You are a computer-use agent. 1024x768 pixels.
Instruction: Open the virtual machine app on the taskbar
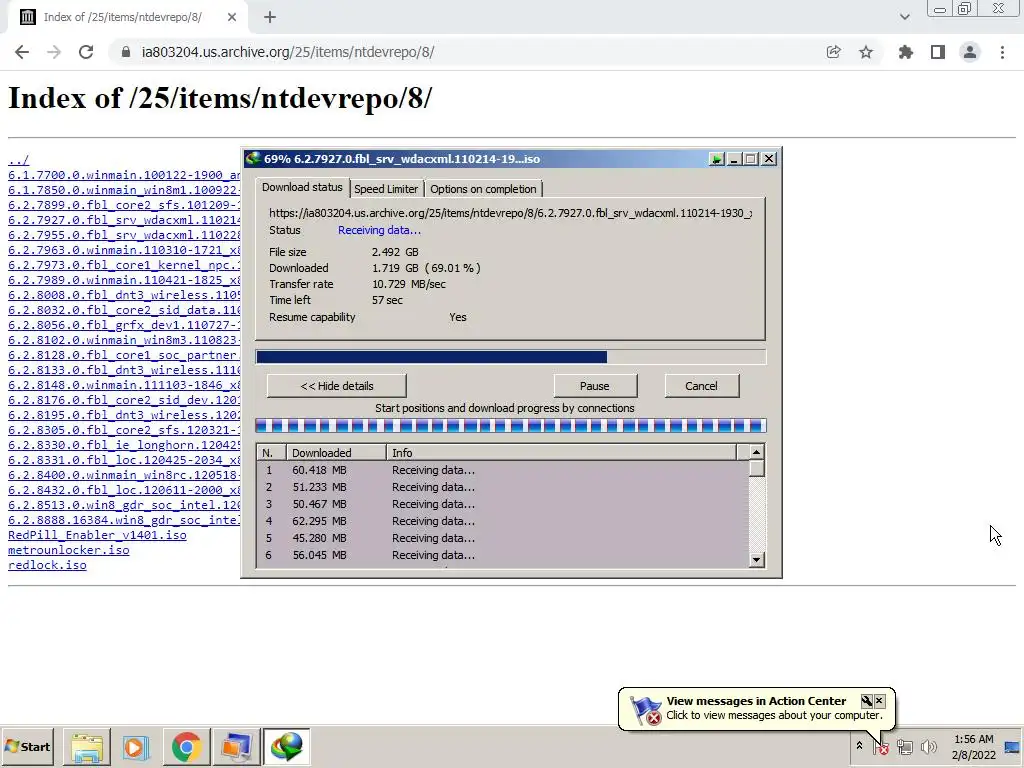pos(236,747)
